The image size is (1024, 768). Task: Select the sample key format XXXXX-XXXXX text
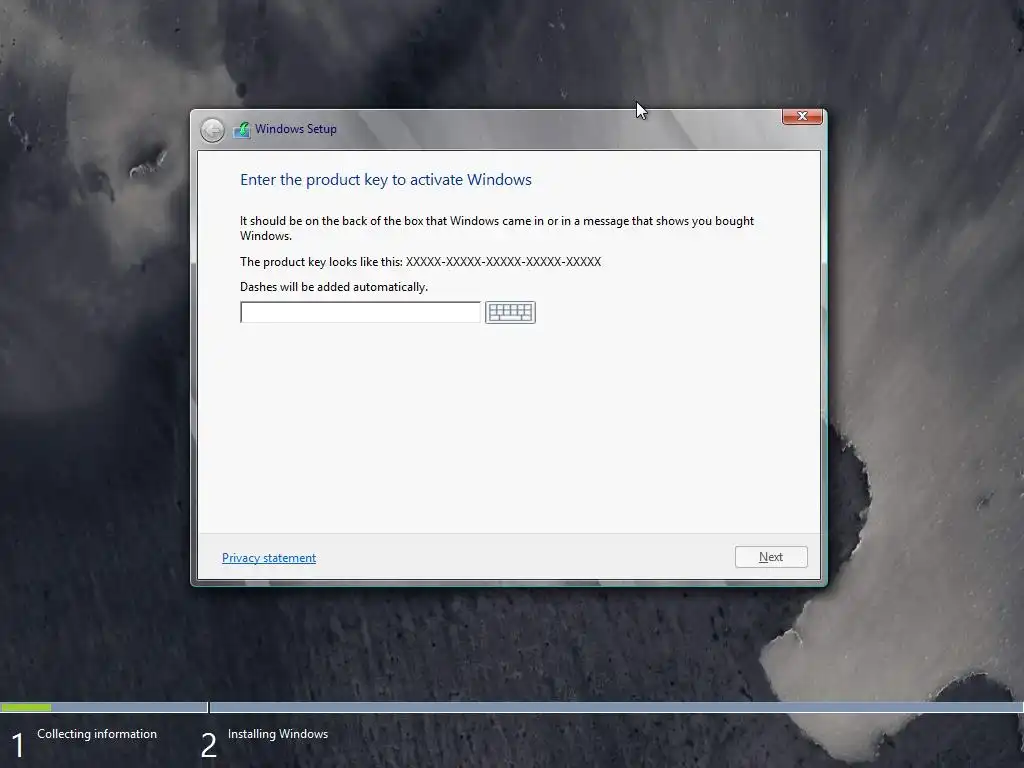[x=504, y=262]
